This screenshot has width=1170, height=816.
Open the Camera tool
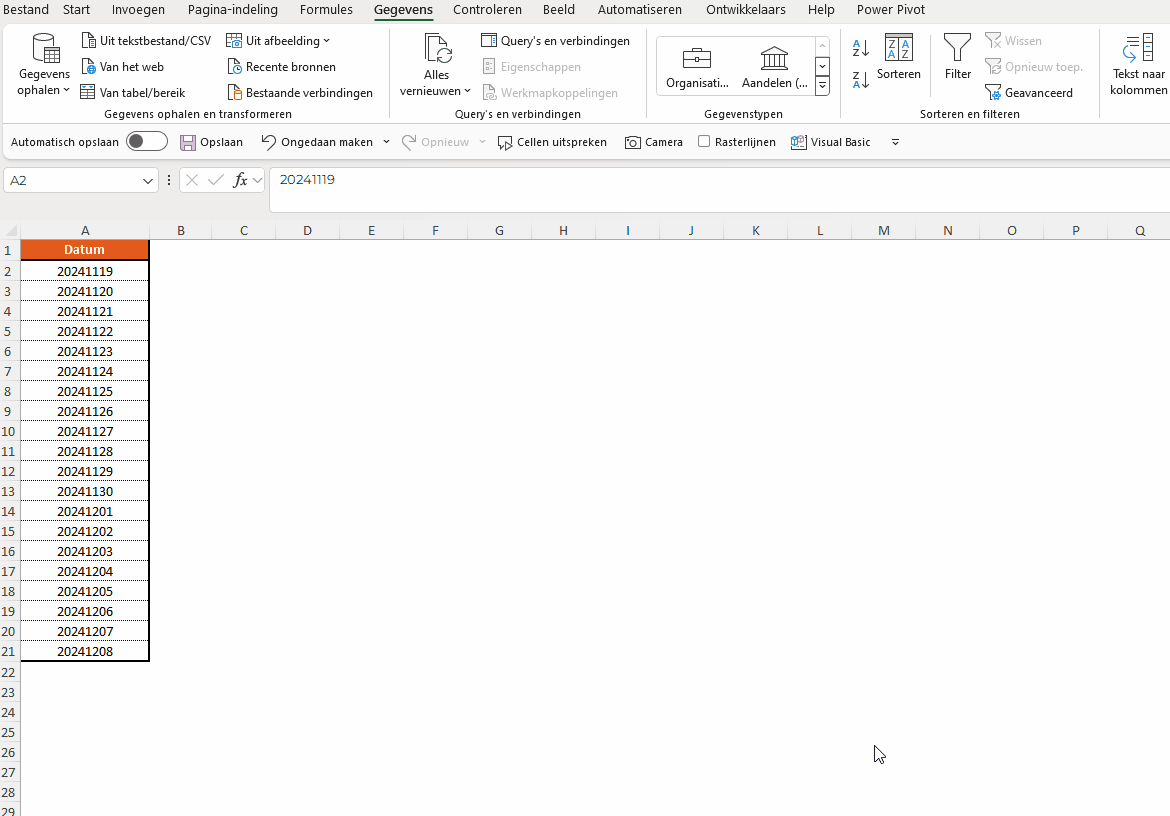point(654,142)
